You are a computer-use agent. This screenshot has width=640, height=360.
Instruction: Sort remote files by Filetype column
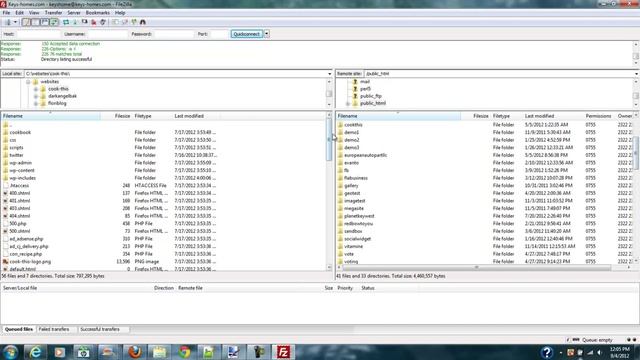(506, 116)
